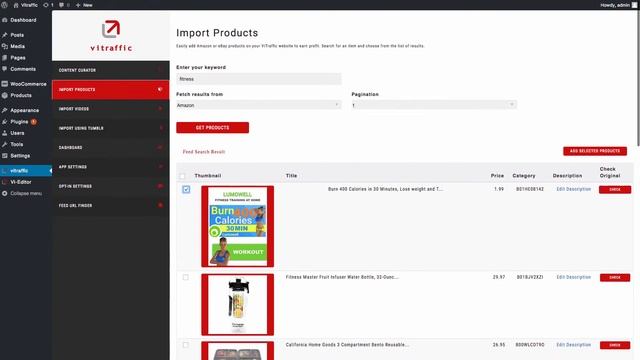Viewport: 640px width, 360px height.
Task: Open Import Using Tumblr menu item
Action: click(x=111, y=128)
